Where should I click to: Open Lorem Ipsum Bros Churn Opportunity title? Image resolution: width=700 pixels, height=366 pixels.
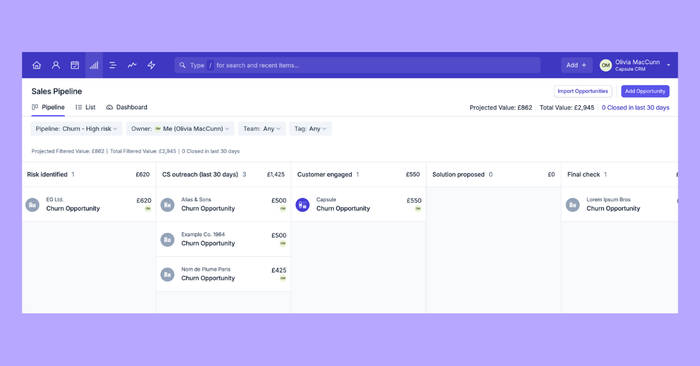coord(613,208)
